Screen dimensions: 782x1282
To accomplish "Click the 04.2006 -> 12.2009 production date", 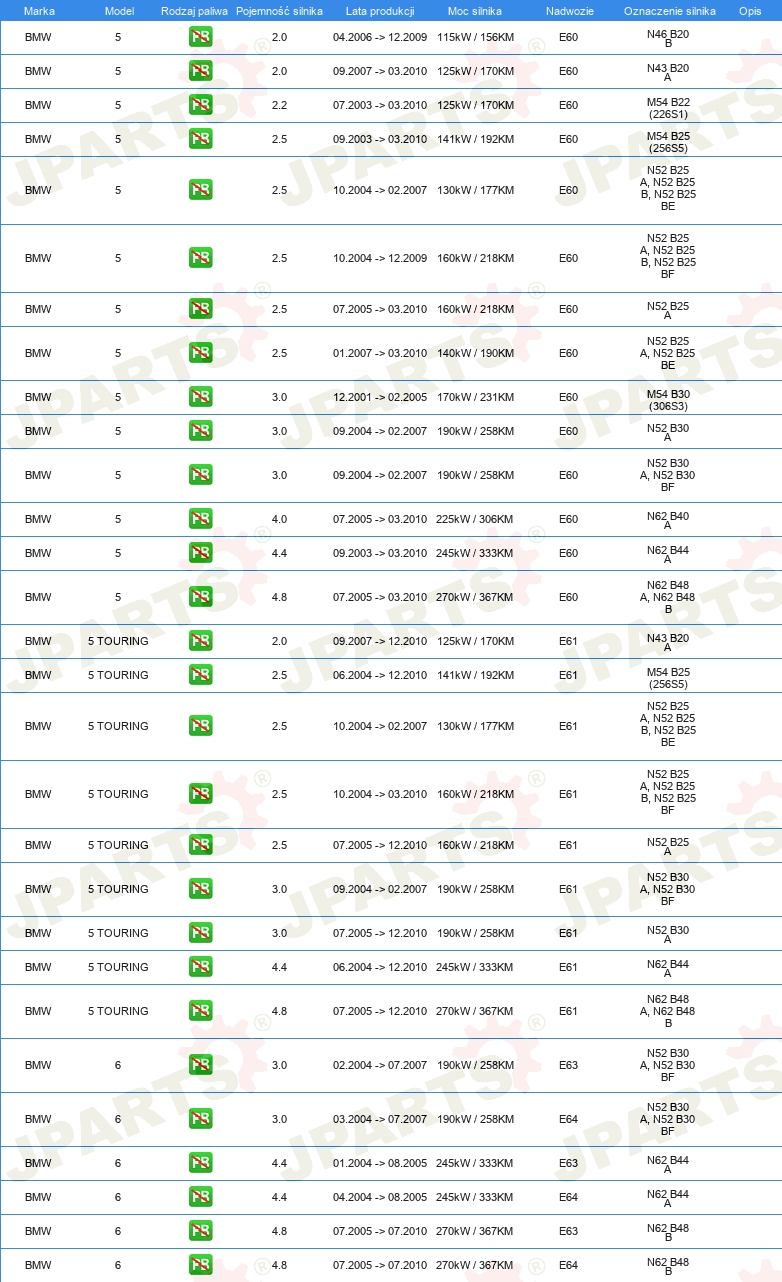I will (380, 37).
